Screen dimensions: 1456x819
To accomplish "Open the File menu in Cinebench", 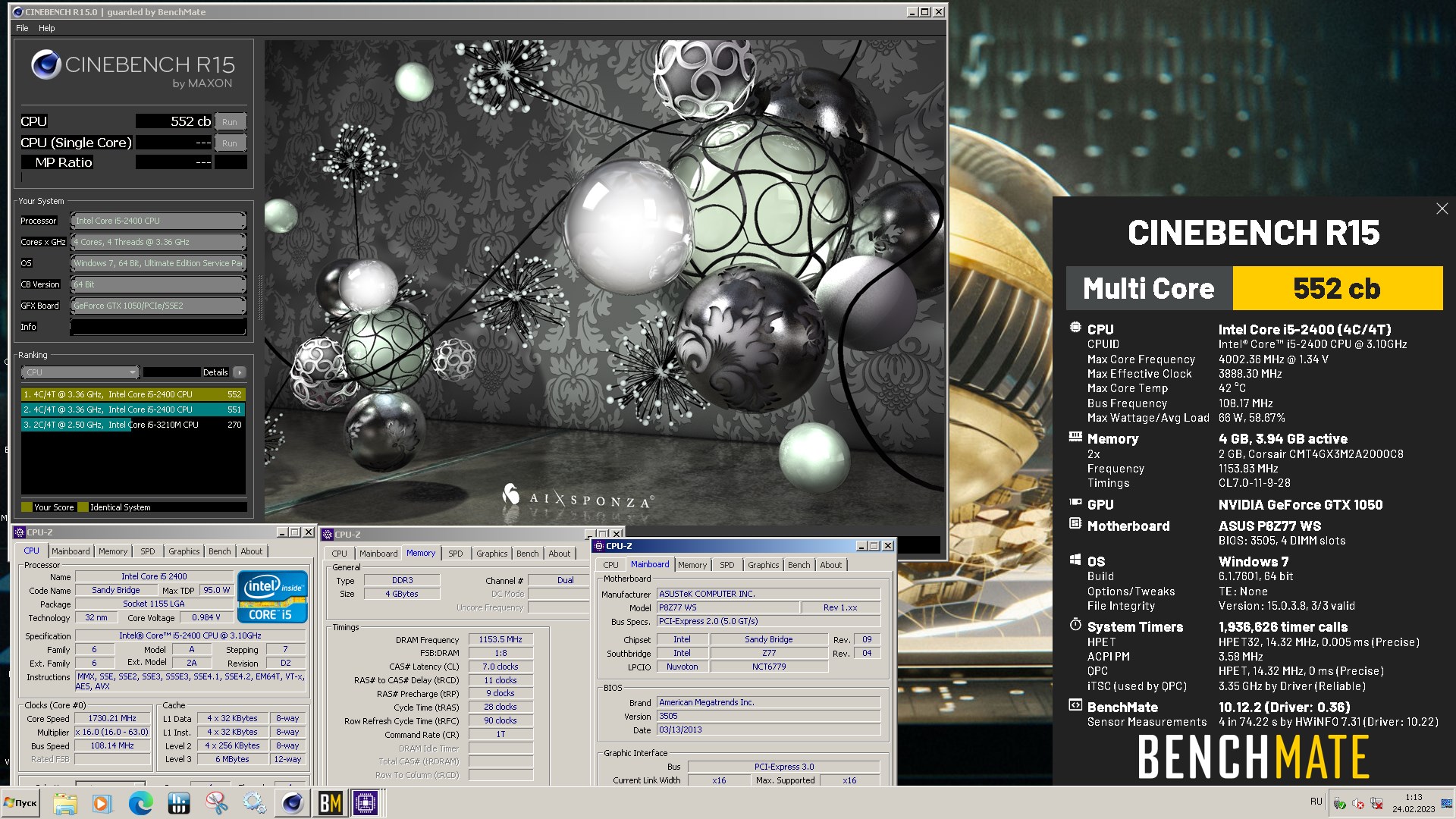I will coord(22,28).
